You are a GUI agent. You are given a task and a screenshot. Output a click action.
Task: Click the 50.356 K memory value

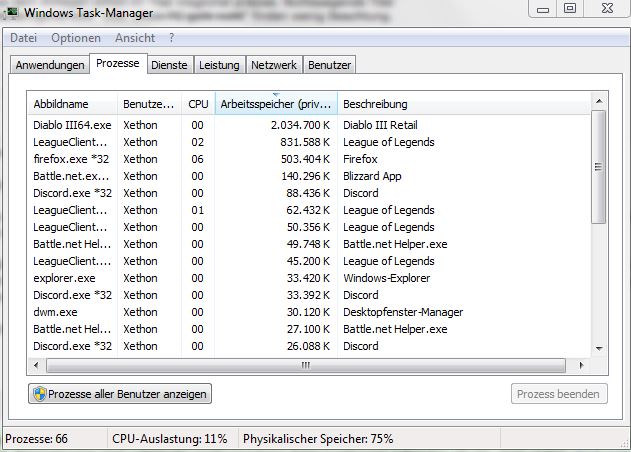point(308,227)
